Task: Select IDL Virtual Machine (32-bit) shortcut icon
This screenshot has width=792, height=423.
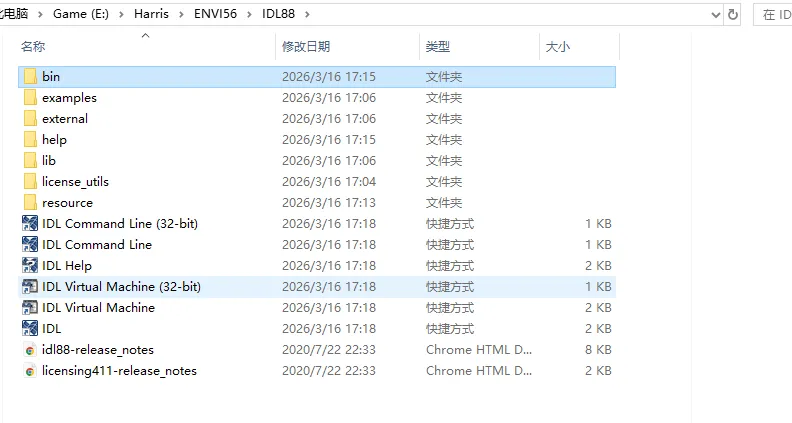Action: 30,287
